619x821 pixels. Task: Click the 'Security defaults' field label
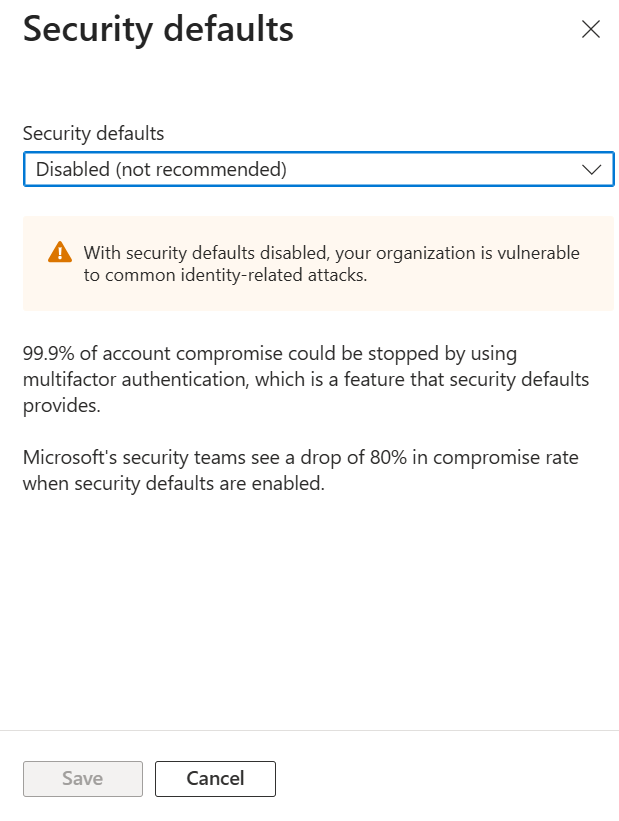coord(93,133)
